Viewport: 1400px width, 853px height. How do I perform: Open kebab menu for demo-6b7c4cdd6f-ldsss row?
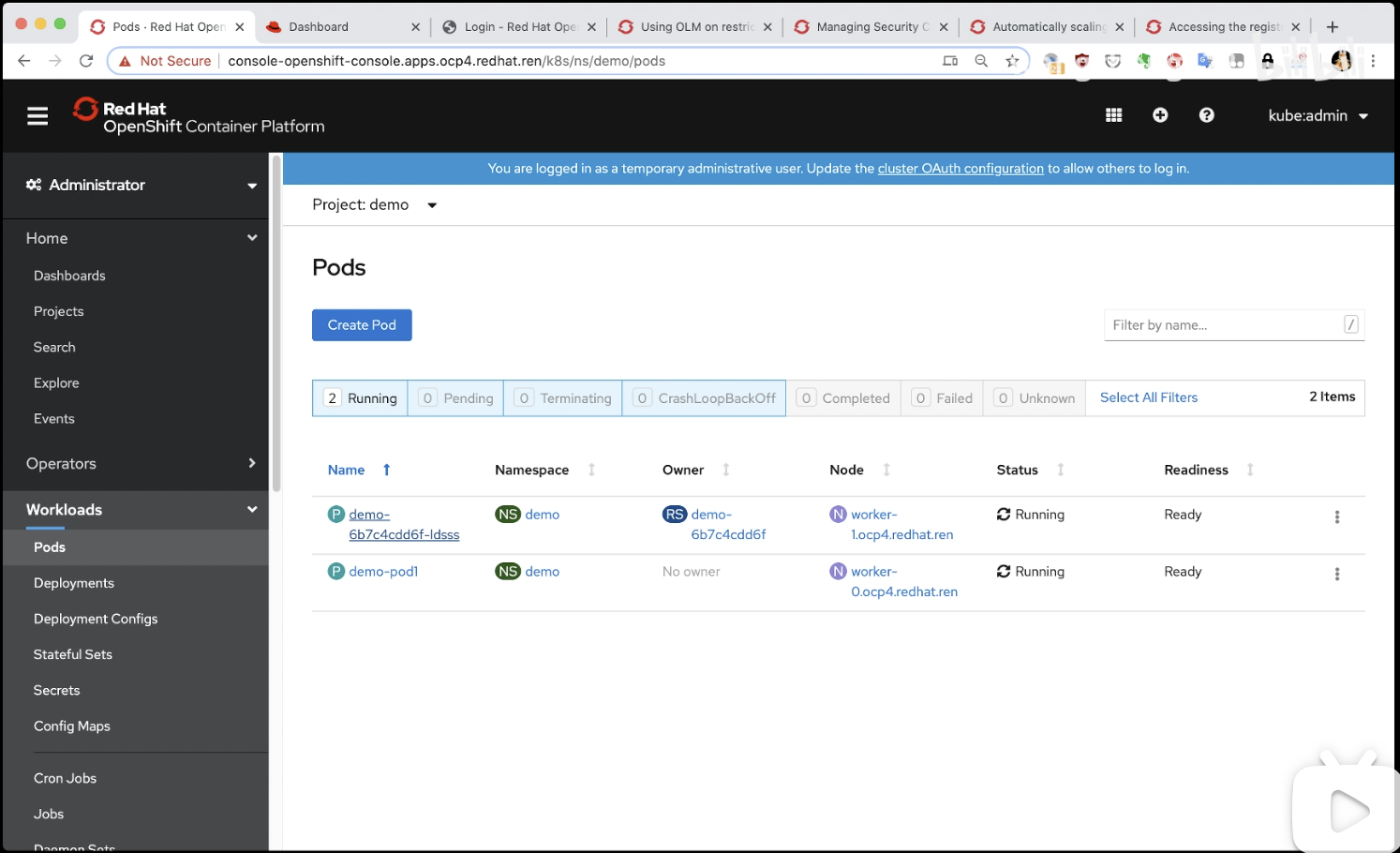1336,516
